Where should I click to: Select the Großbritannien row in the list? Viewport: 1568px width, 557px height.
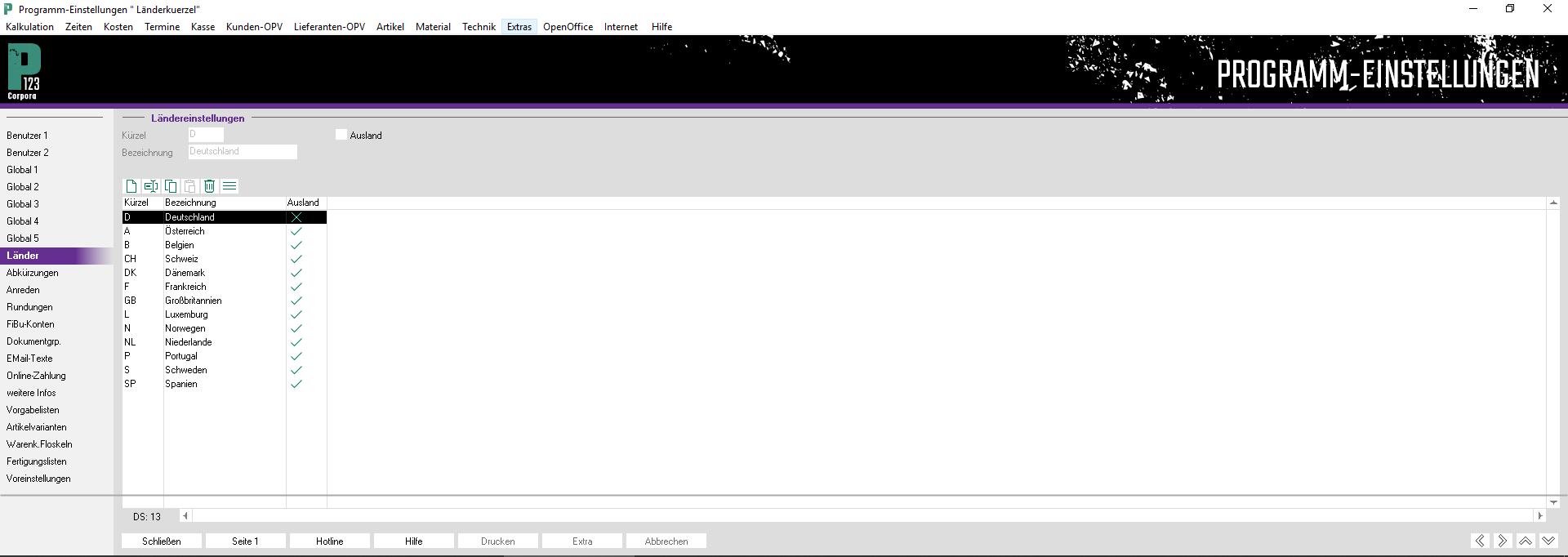coord(225,301)
